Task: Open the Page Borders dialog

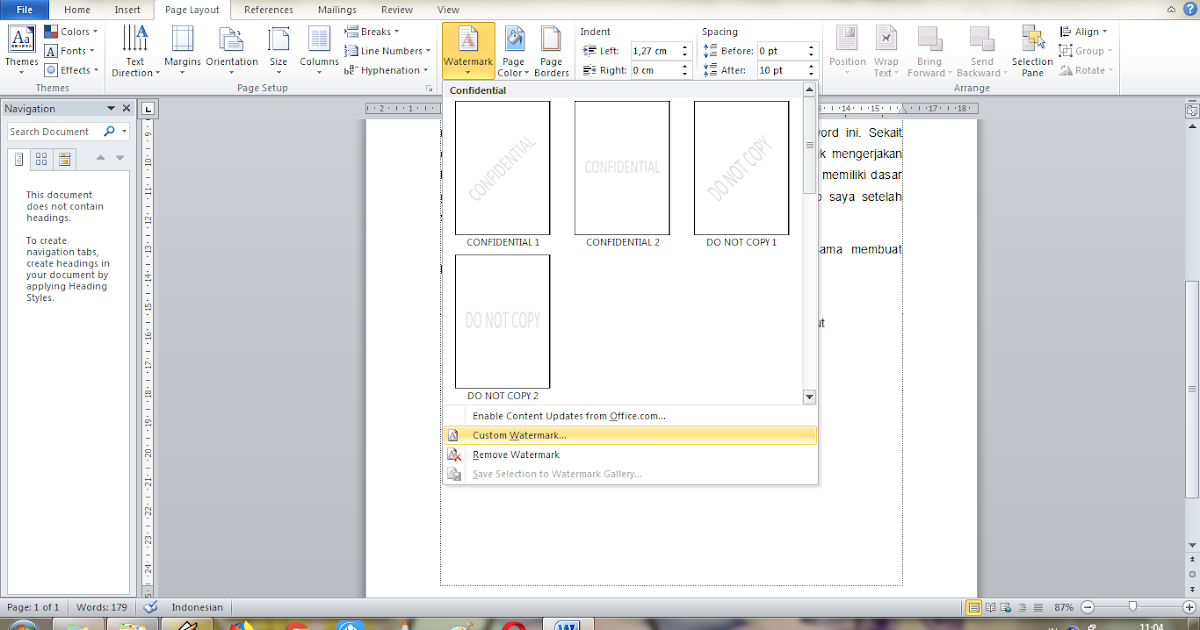Action: (551, 50)
